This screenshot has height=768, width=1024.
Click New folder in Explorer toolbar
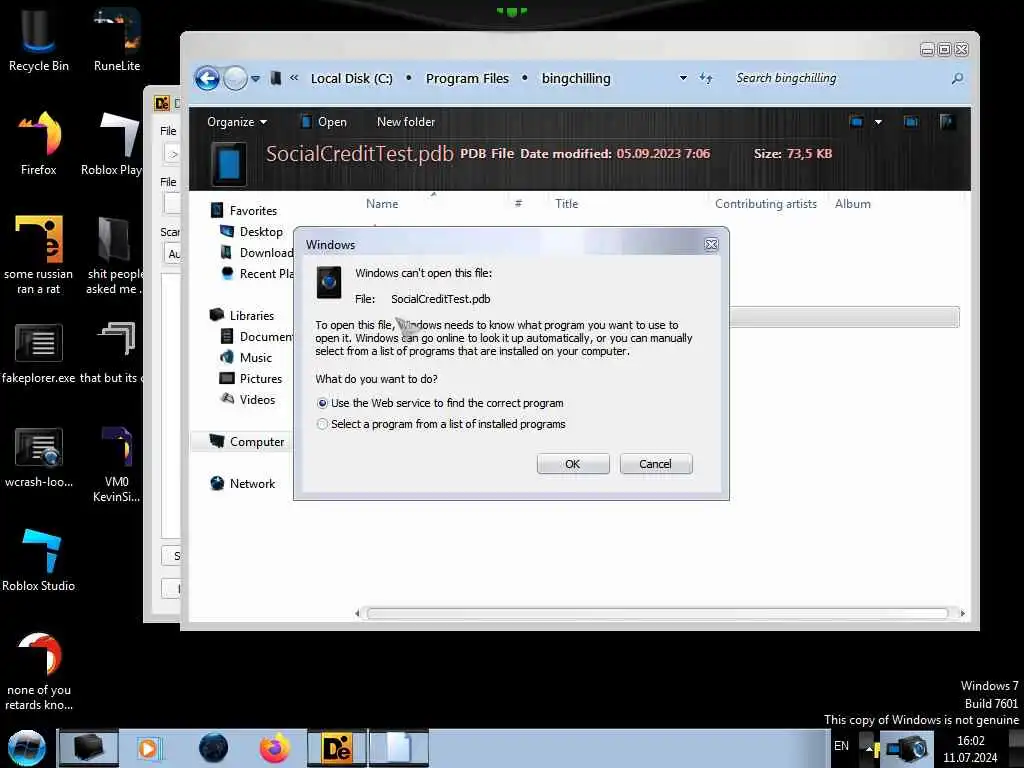406,122
